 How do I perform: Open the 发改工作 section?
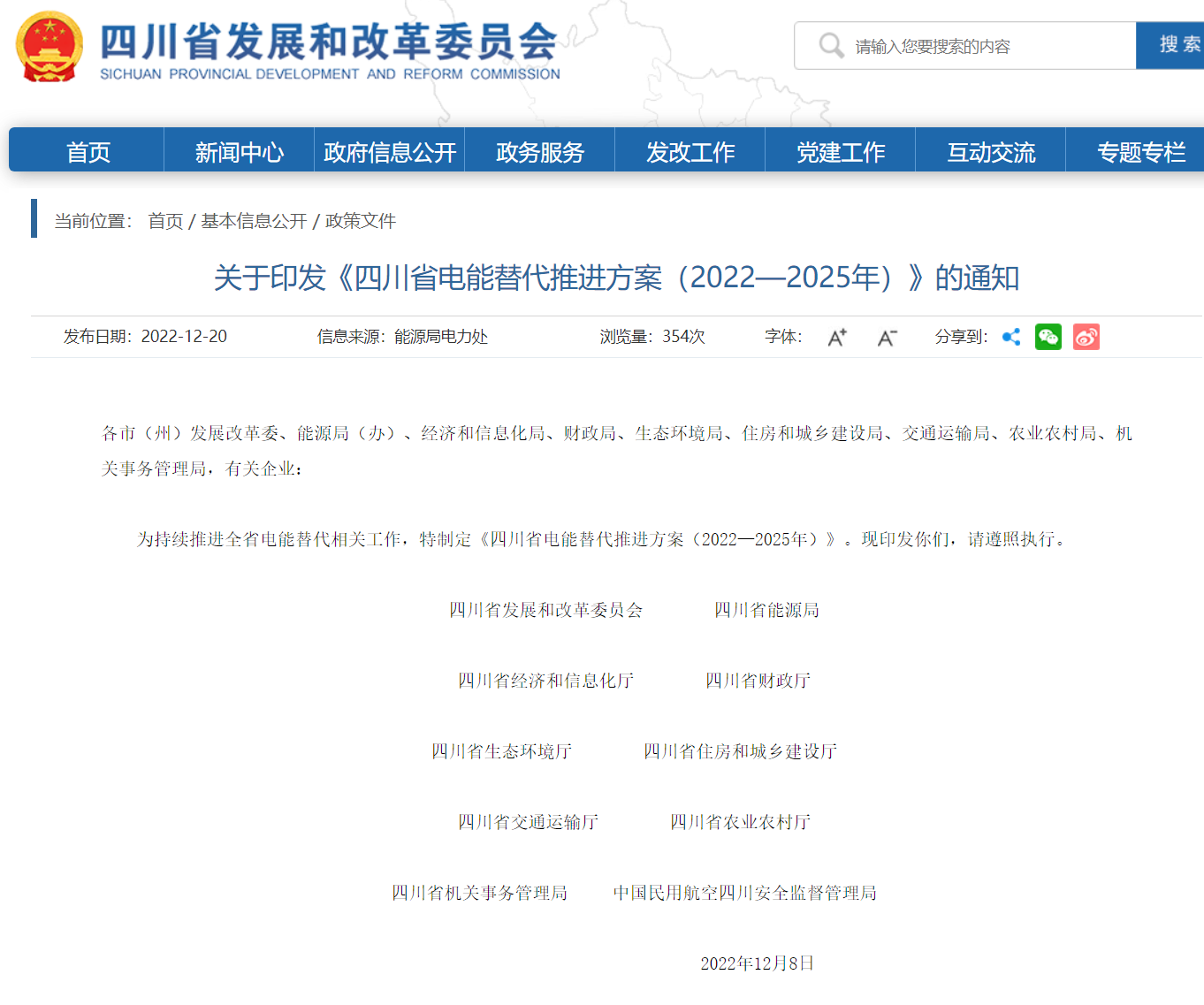point(690,152)
